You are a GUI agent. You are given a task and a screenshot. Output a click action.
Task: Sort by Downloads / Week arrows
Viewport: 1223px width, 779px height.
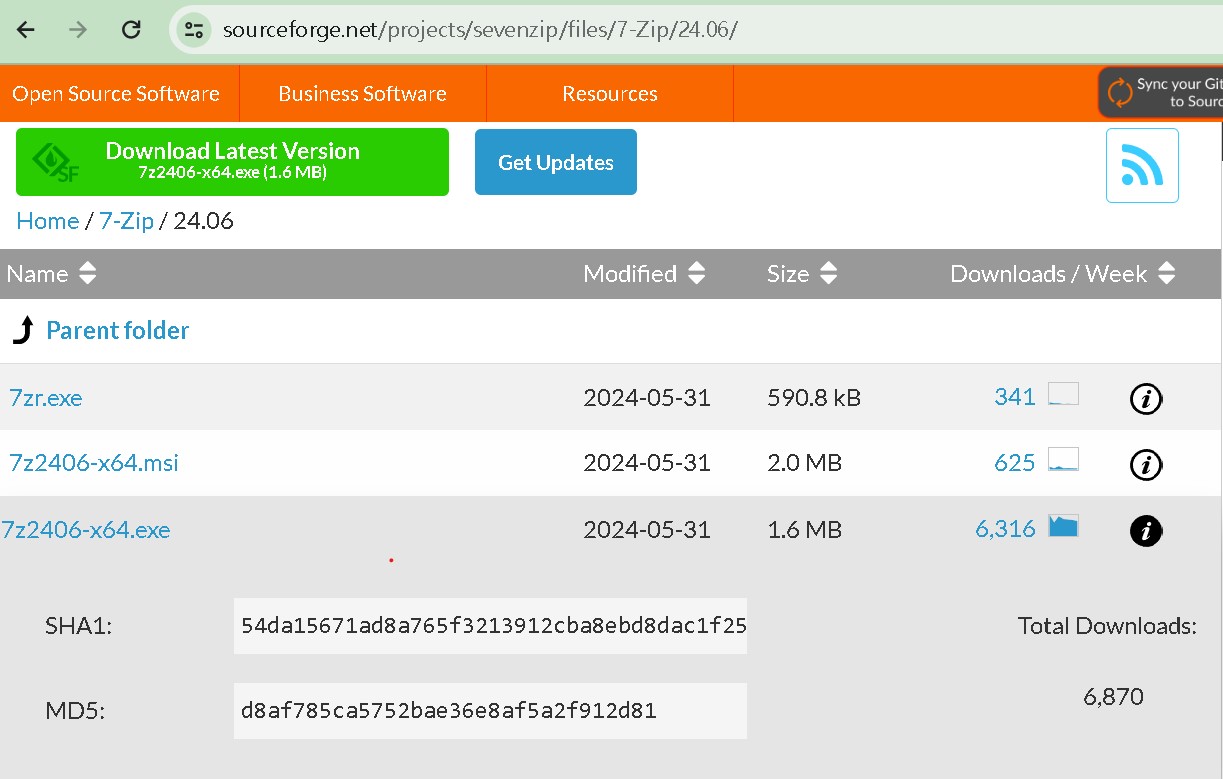[1166, 273]
